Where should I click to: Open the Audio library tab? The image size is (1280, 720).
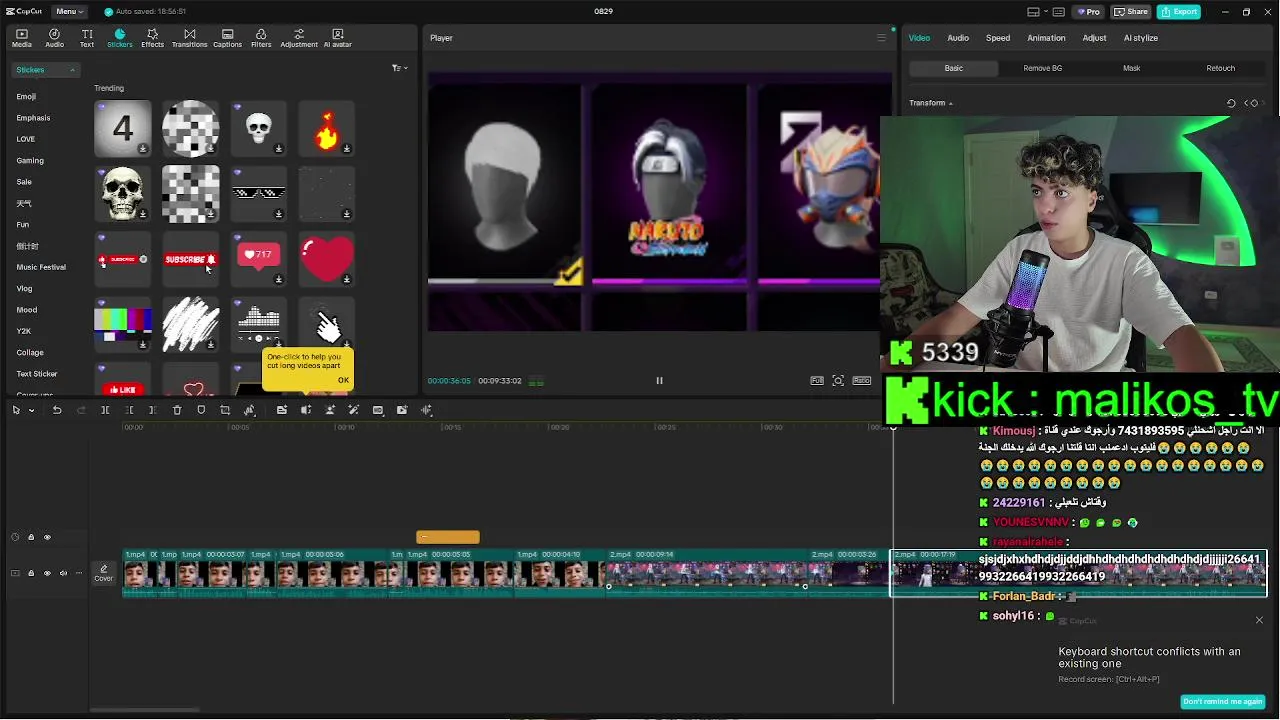(54, 38)
